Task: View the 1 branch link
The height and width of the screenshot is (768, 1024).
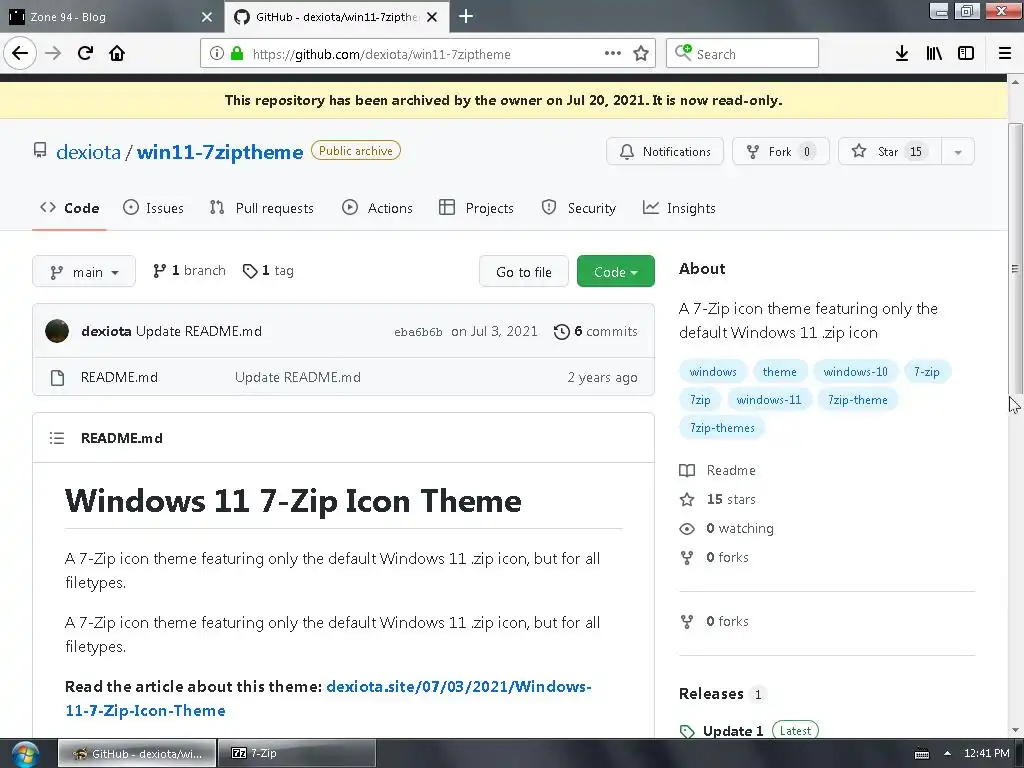Action: 189,270
